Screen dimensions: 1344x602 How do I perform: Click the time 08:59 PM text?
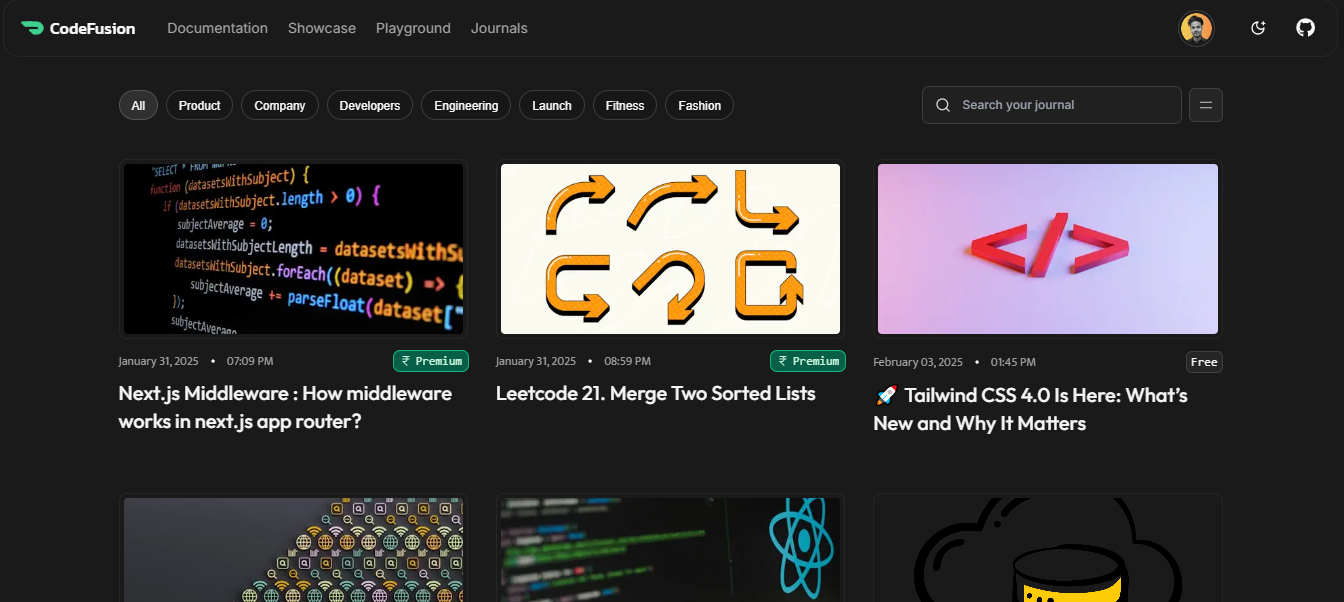(627, 361)
